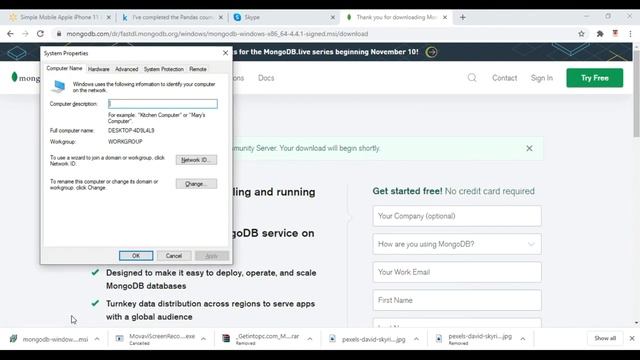Switch to Computer Name tab
Screen dimensions: 640x360
tap(64, 69)
